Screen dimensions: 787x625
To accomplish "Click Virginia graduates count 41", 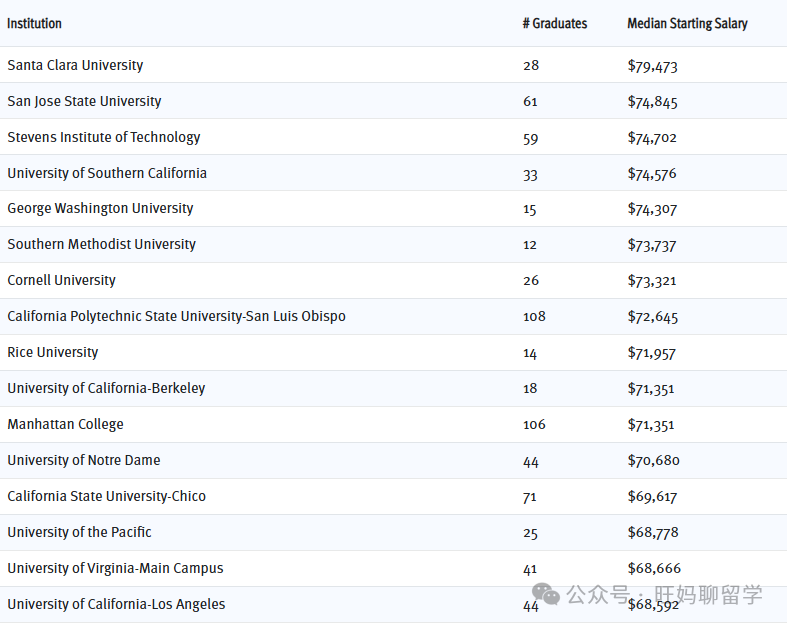I will 530,569.
